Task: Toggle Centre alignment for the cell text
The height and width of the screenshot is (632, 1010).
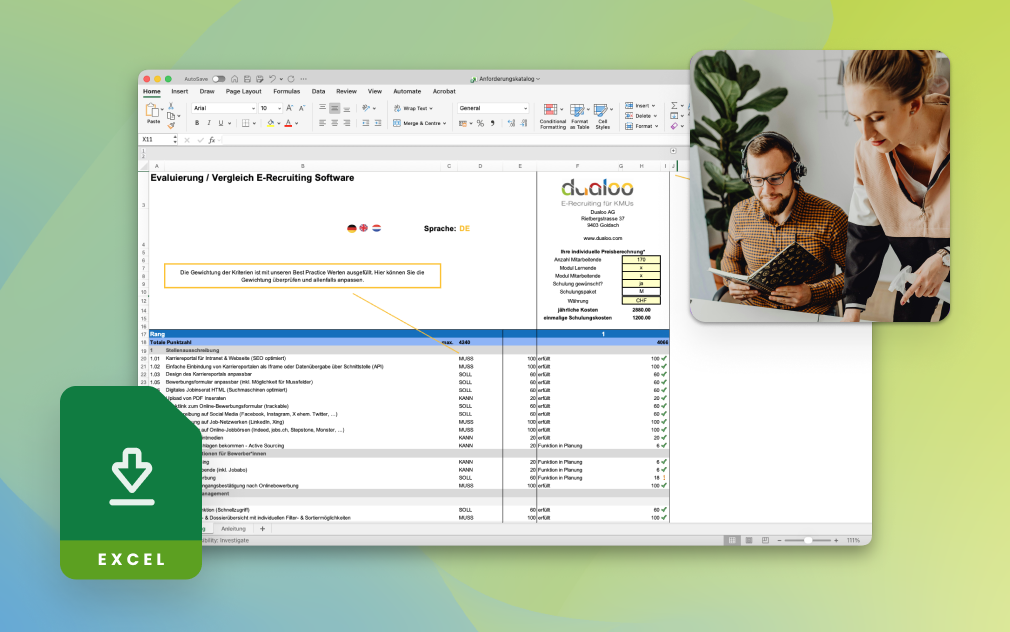Action: 334,123
